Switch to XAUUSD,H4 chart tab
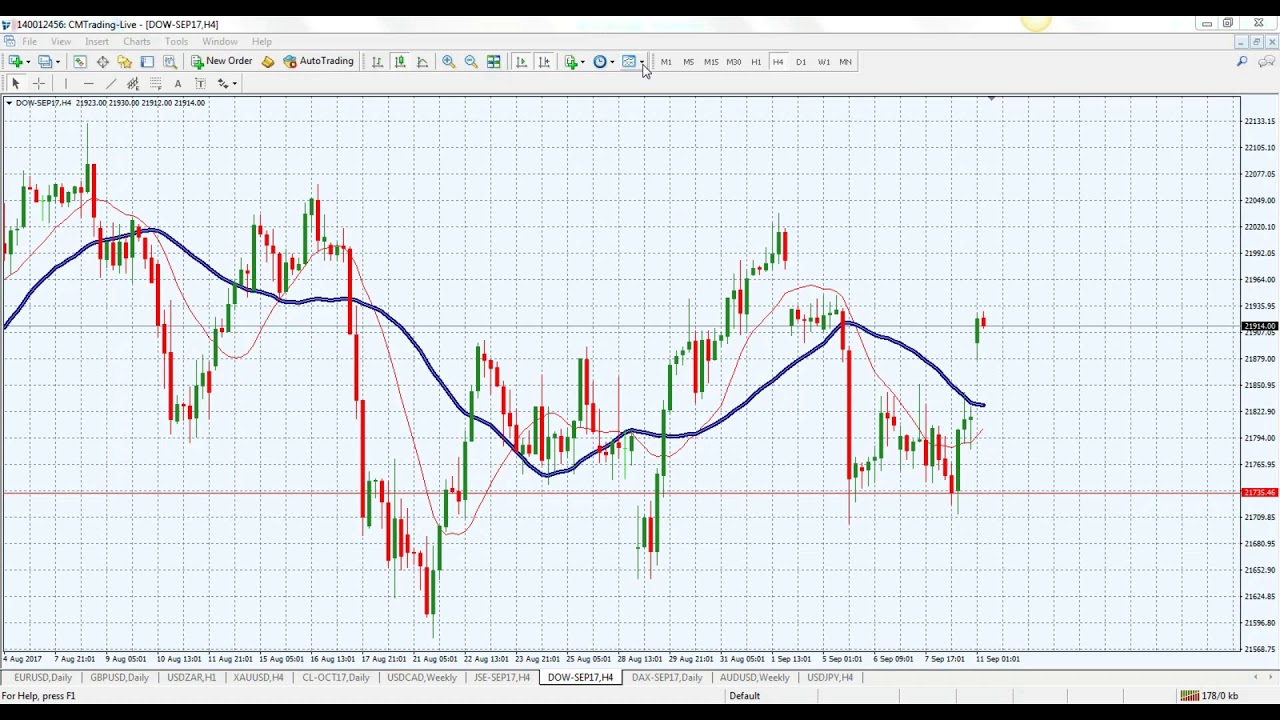1280x720 pixels. pyautogui.click(x=258, y=678)
